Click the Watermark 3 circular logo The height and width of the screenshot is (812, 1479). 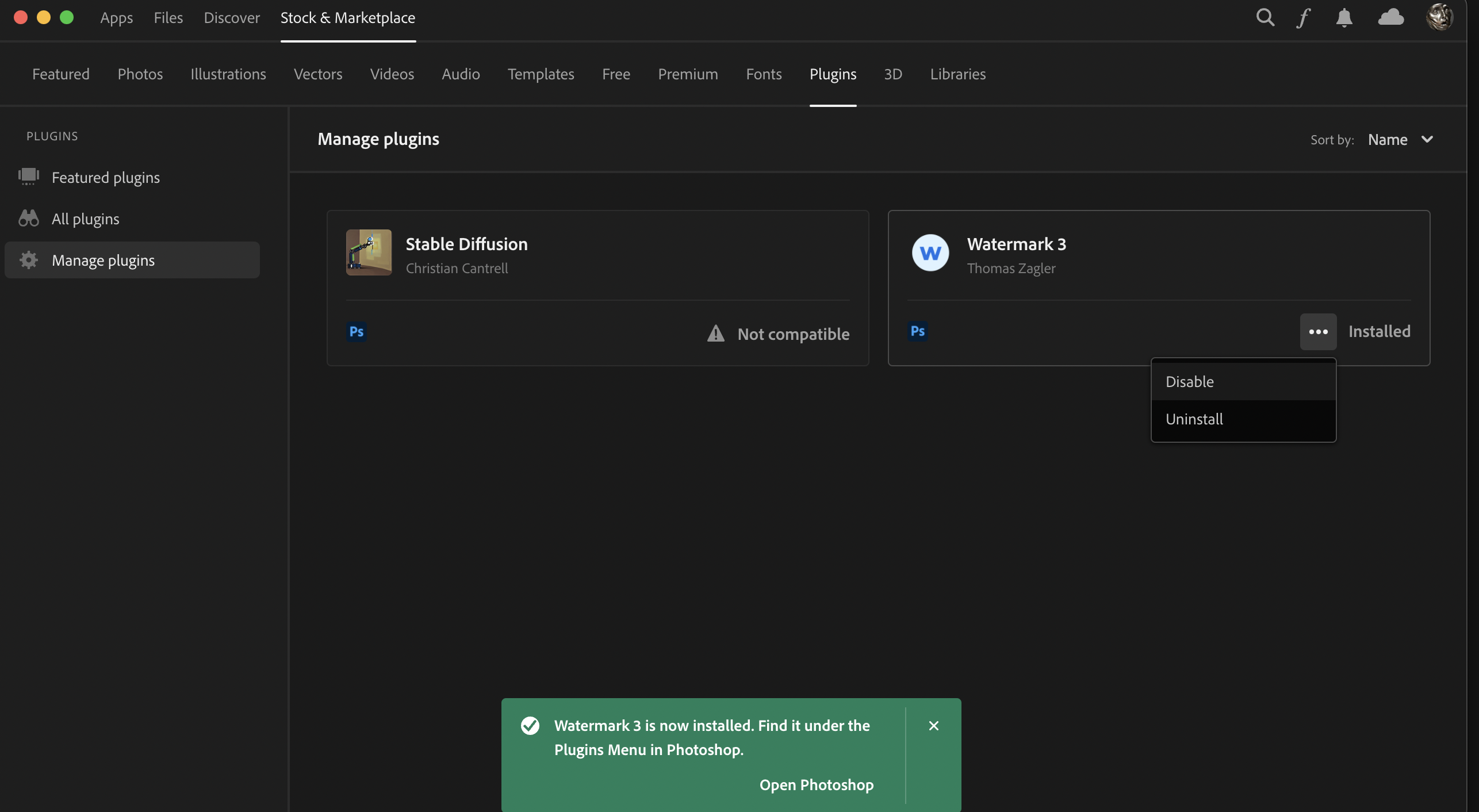929,252
